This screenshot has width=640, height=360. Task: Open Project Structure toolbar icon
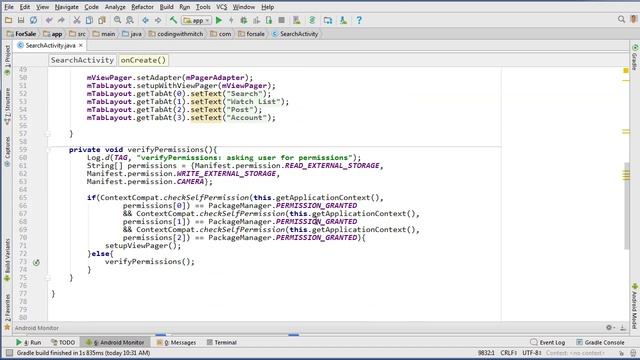tap(328, 20)
